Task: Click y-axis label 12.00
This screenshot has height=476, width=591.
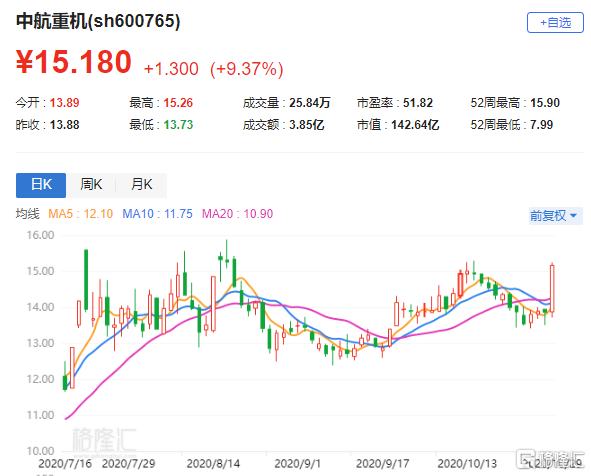Action: [40, 379]
